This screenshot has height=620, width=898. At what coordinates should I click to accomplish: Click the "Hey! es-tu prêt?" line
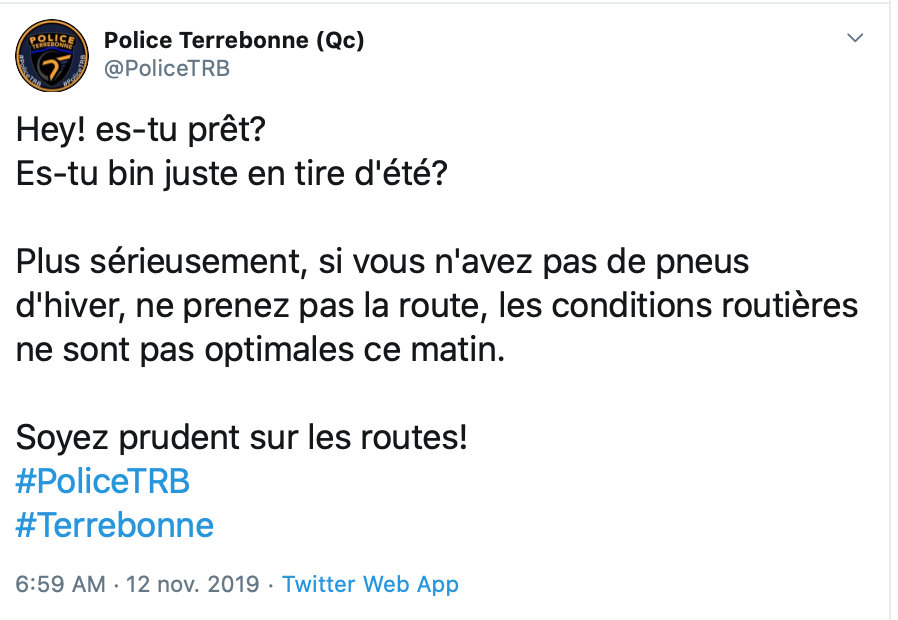(142, 131)
